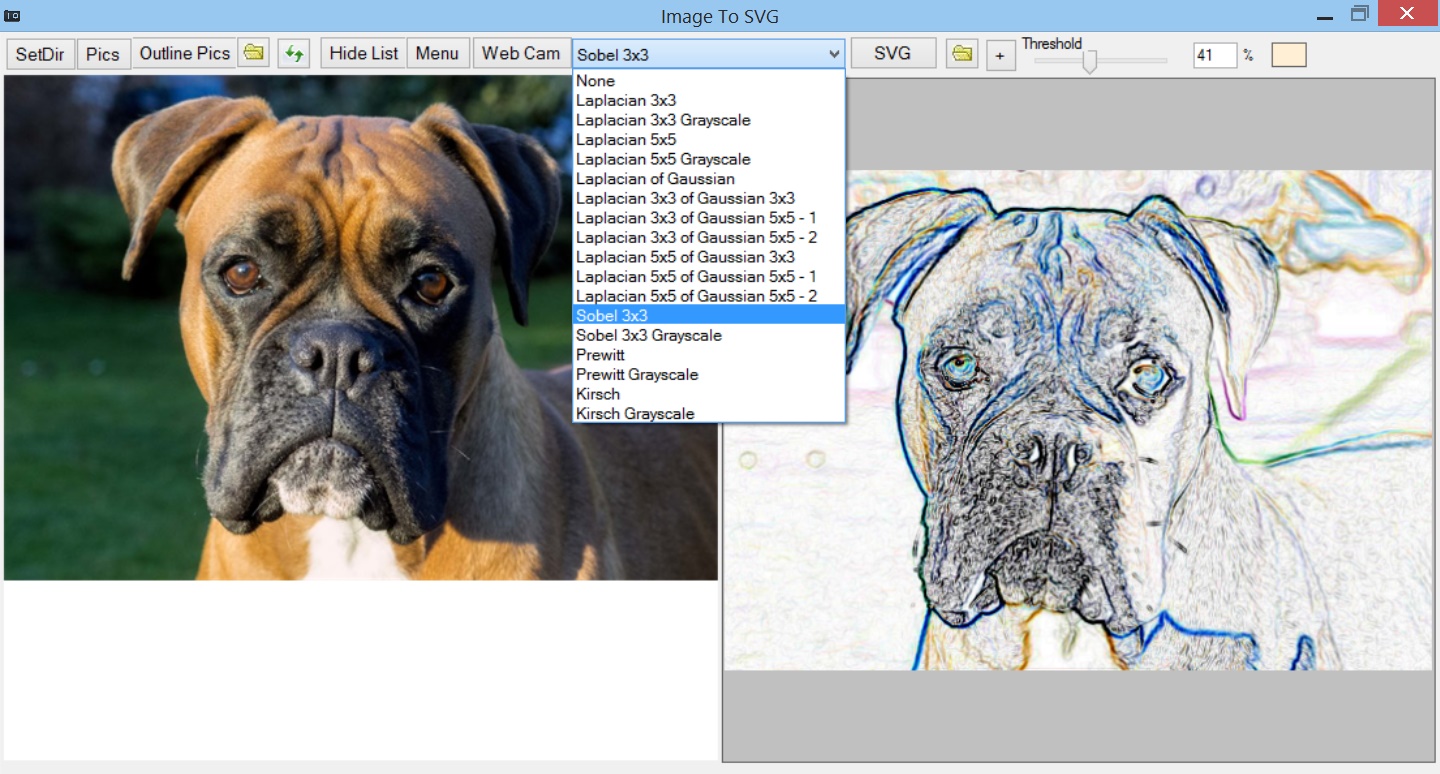Click the edge-detected dog outline preview
This screenshot has height=774, width=1440.
pyautogui.click(x=1078, y=420)
